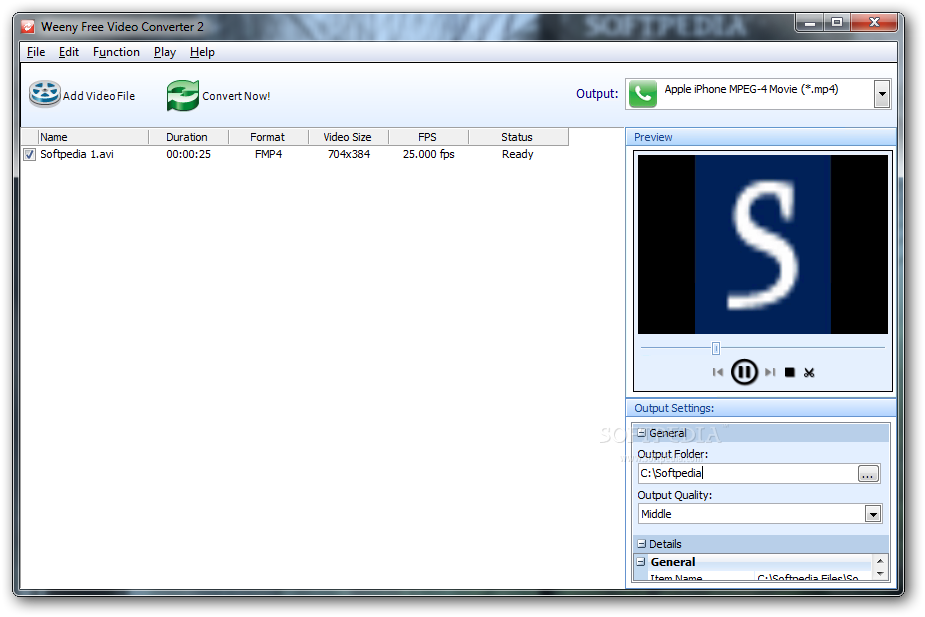Click the 25.000 fps cell
The height and width of the screenshot is (617, 925).
428,154
